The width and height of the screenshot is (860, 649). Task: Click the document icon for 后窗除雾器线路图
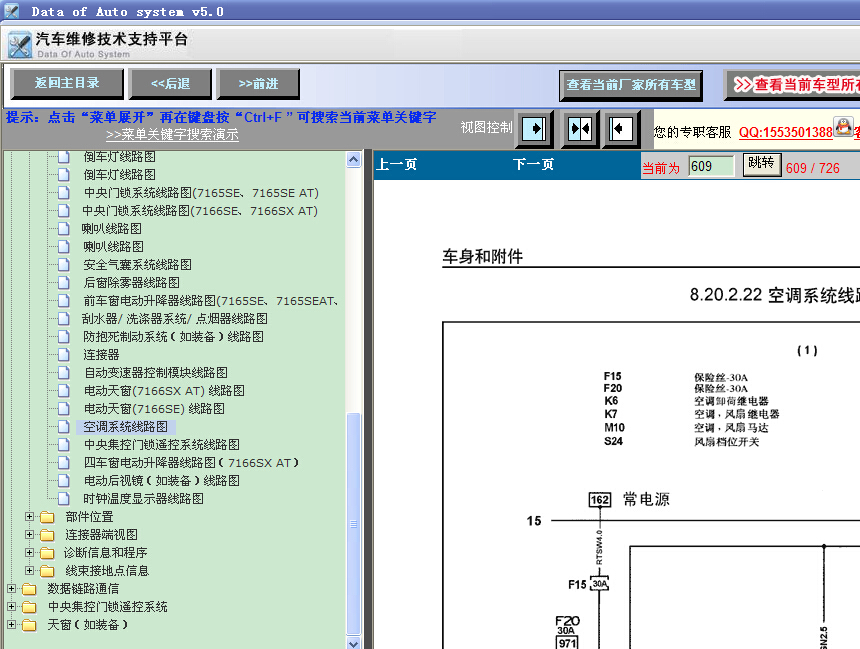(64, 283)
